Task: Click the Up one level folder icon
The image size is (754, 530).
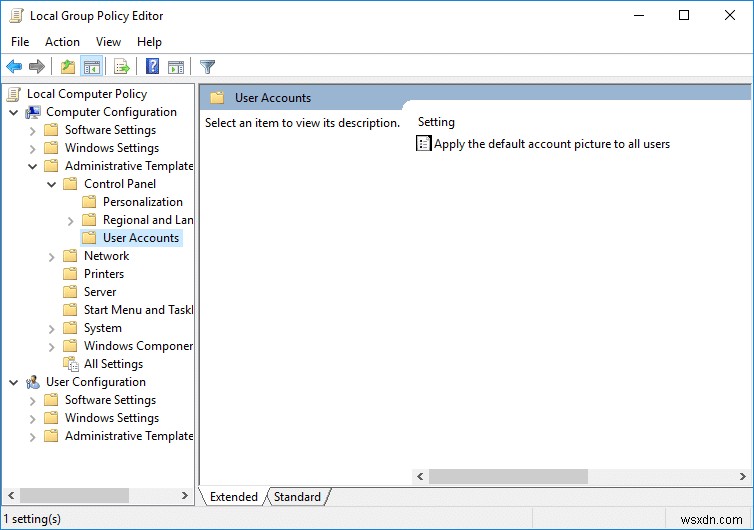Action: (68, 66)
